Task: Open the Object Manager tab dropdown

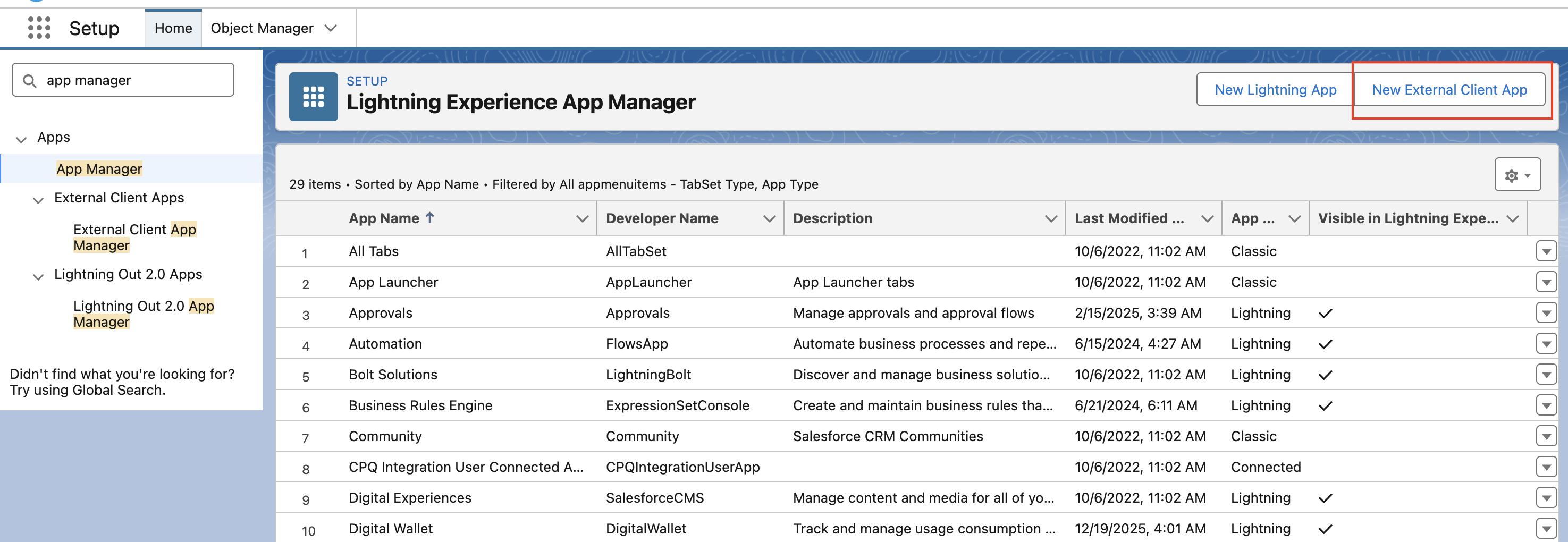Action: (331, 28)
